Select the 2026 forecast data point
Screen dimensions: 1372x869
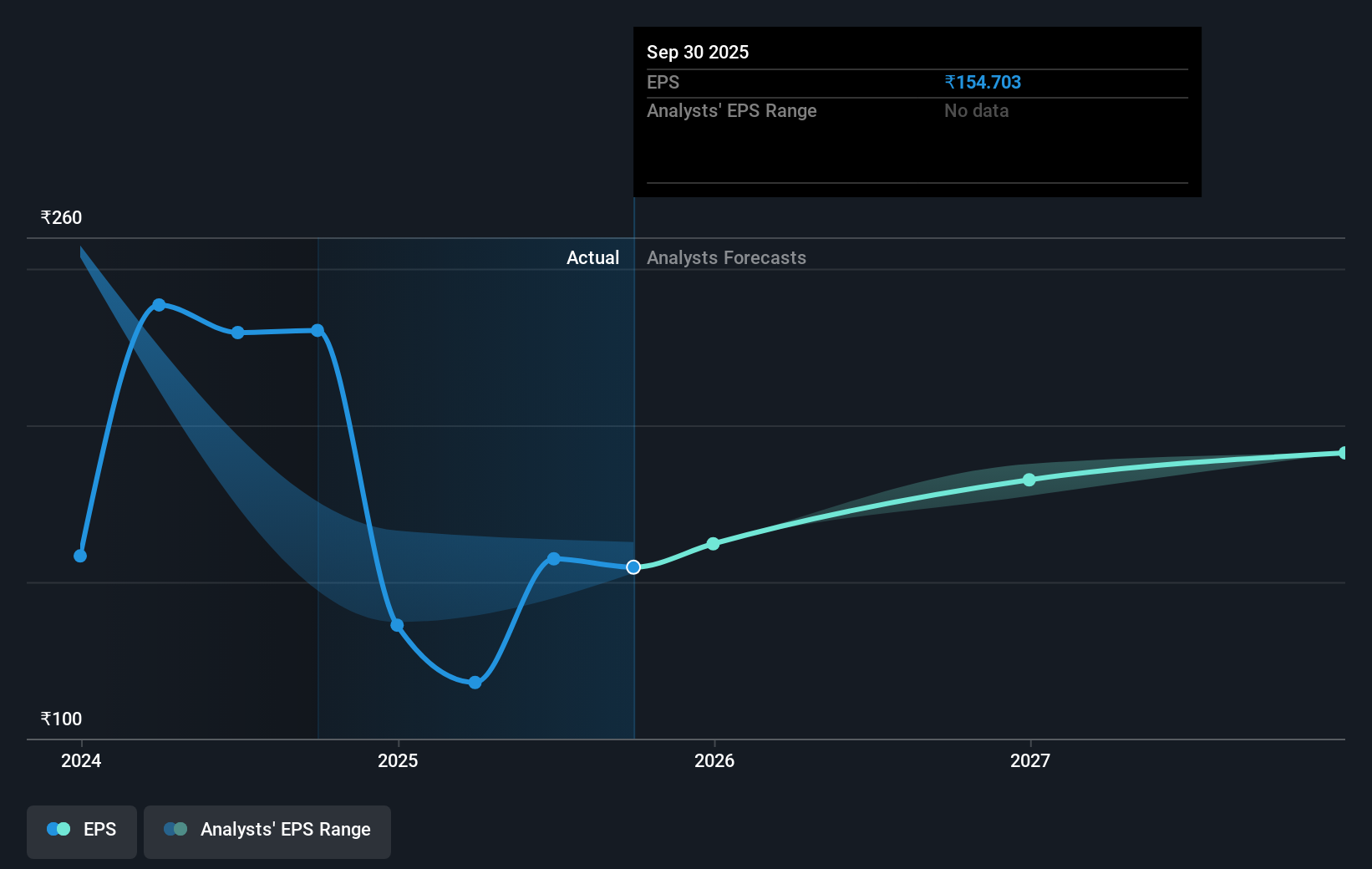(713, 543)
